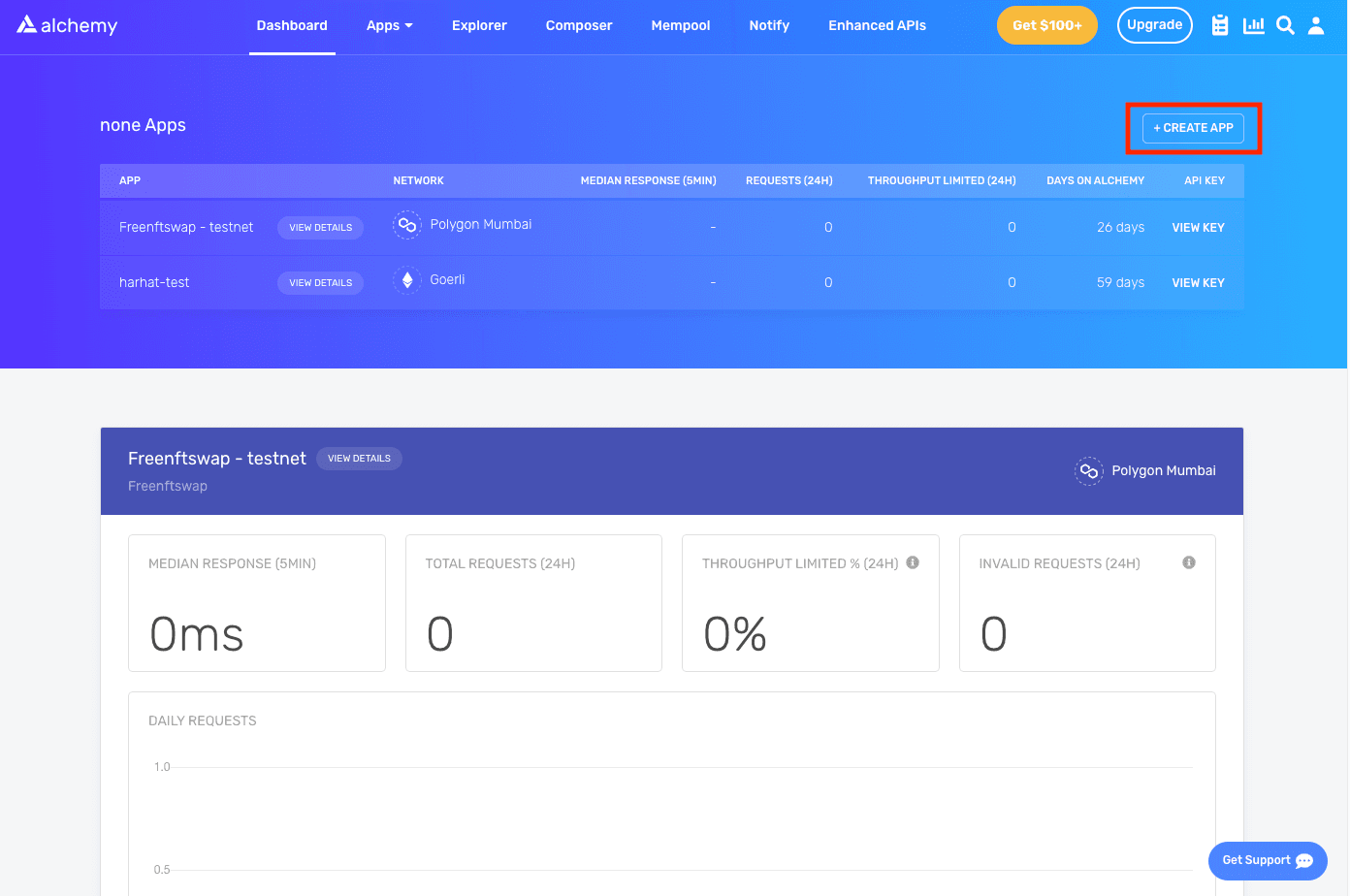
Task: View details for harhat-test app
Action: click(320, 283)
